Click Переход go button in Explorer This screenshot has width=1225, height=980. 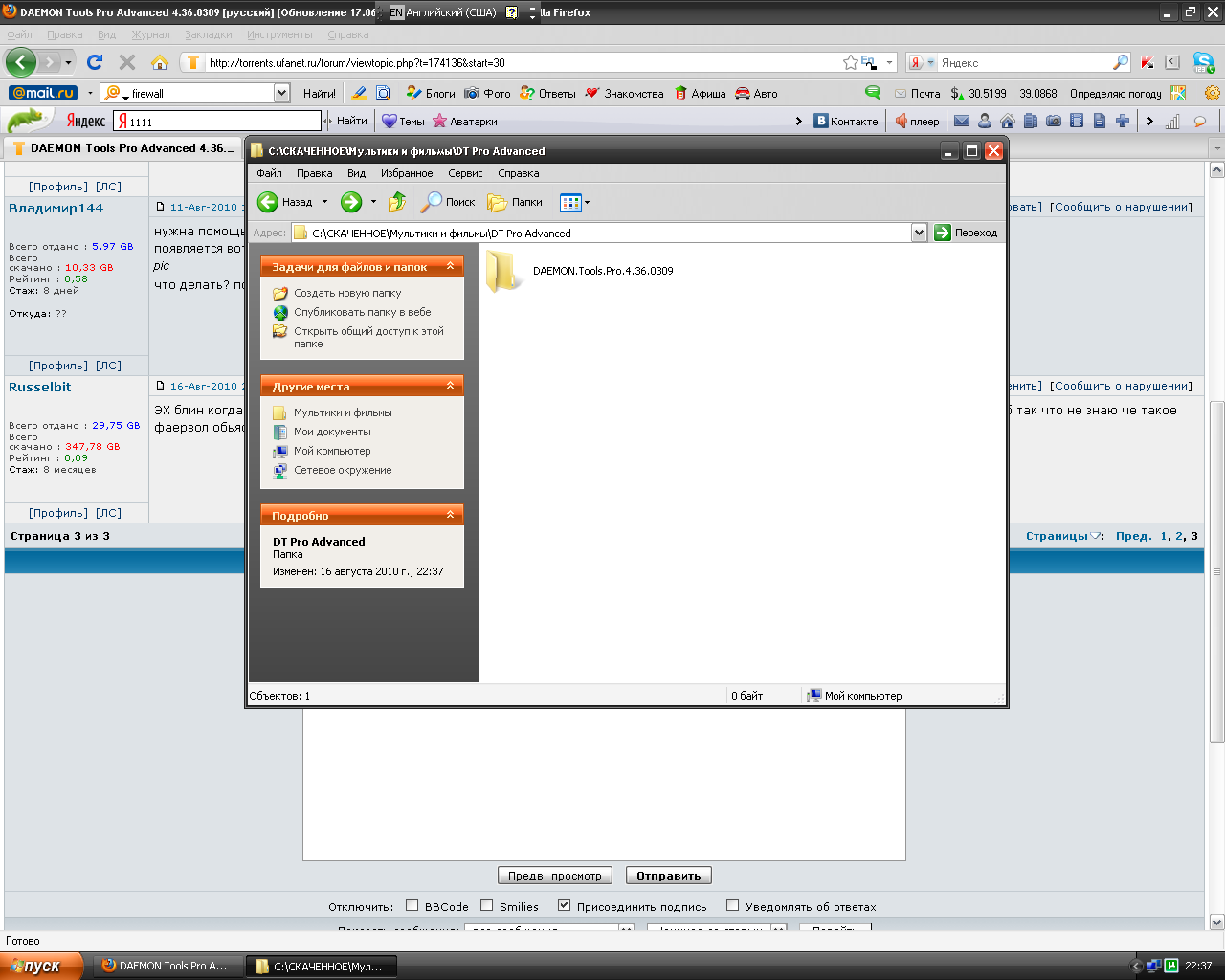[966, 233]
